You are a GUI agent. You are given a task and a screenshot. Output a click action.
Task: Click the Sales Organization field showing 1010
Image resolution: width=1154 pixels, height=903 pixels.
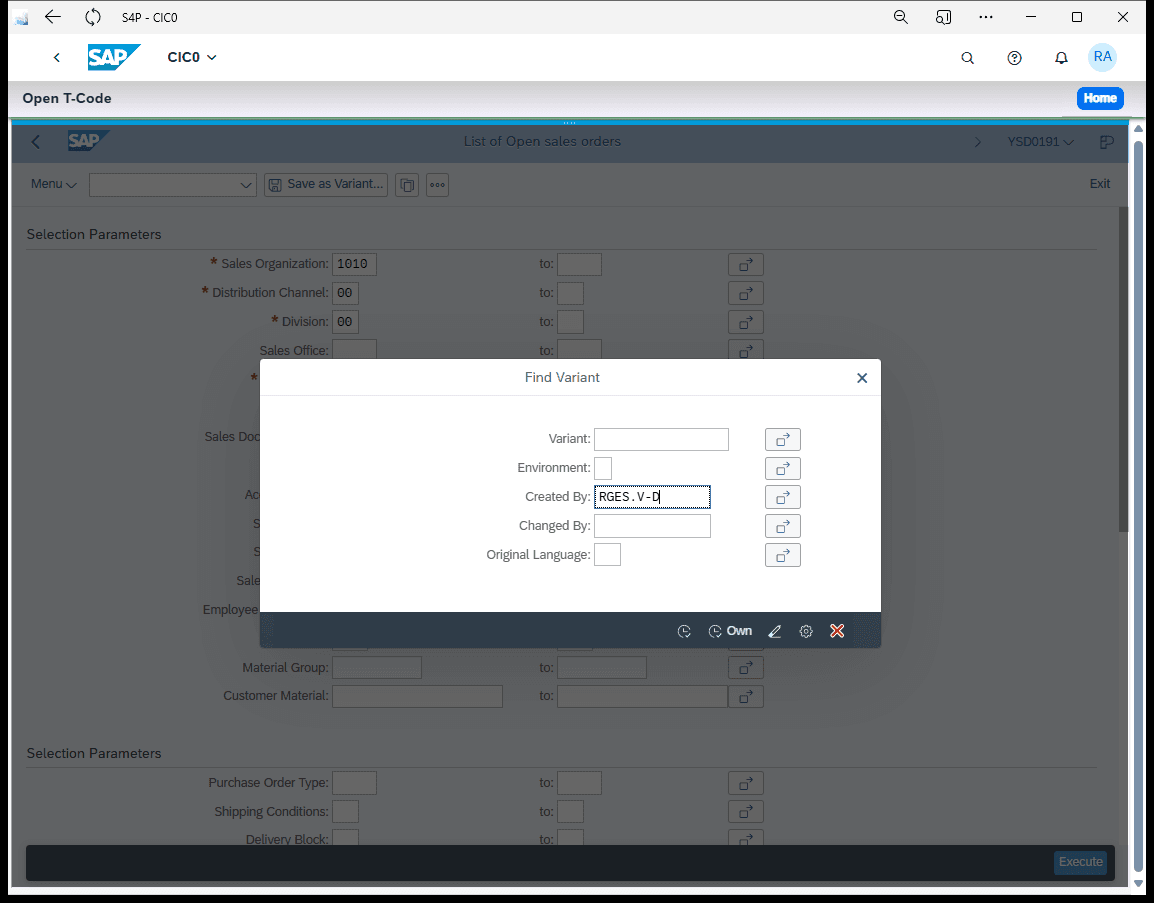click(x=354, y=264)
